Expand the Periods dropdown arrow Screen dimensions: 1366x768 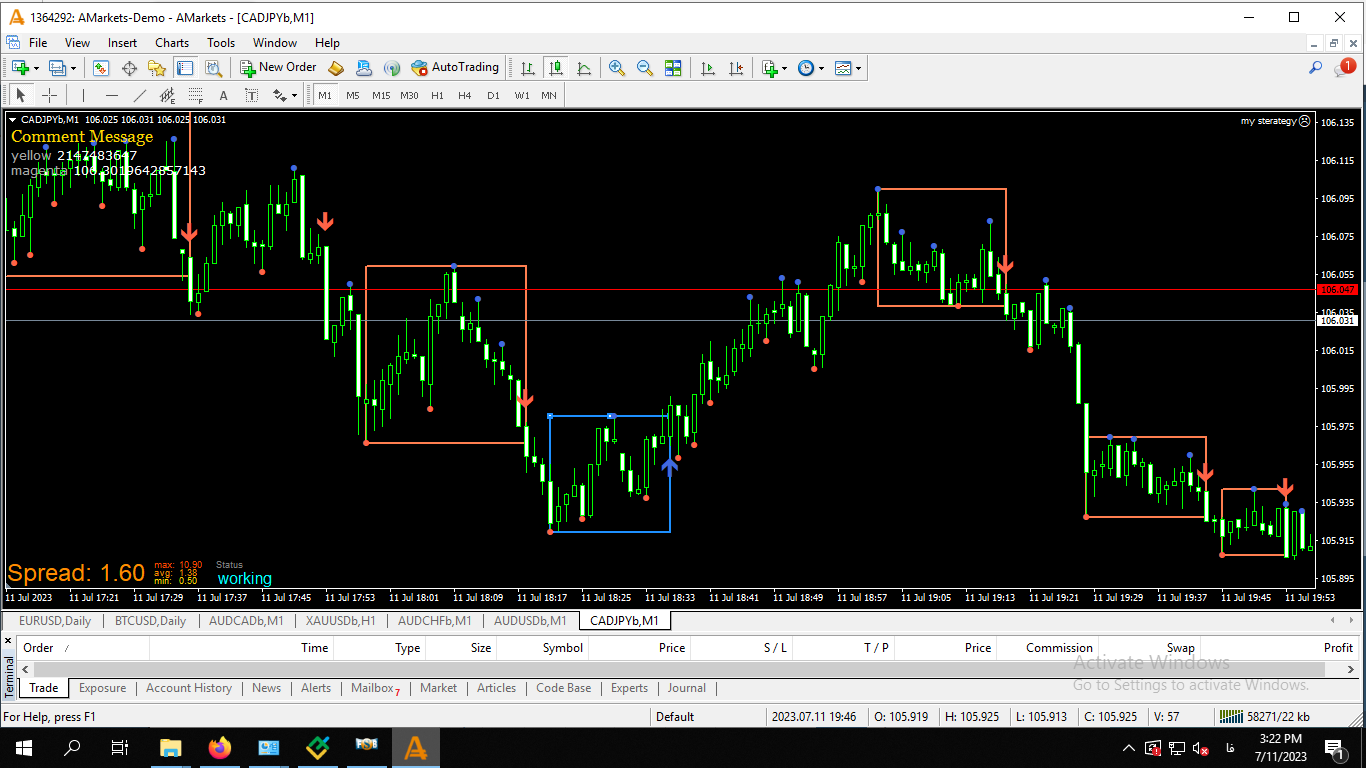pos(822,68)
